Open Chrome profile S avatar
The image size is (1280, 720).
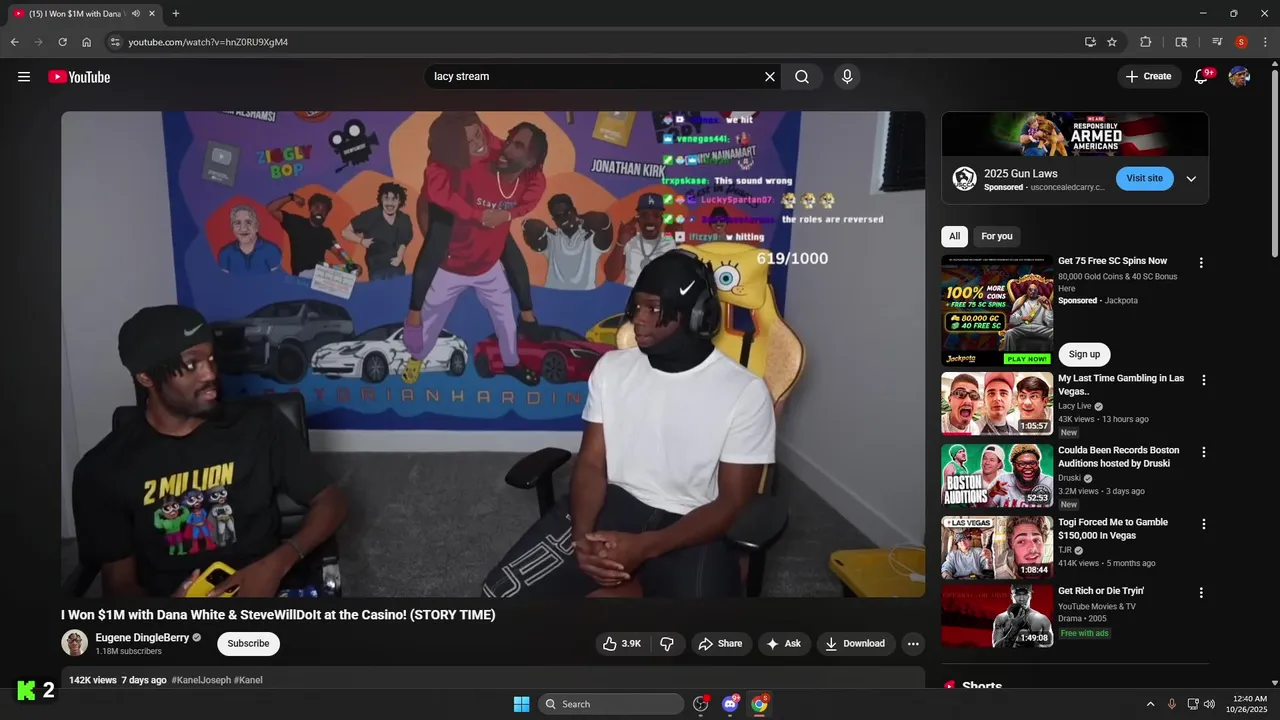tap(1241, 42)
